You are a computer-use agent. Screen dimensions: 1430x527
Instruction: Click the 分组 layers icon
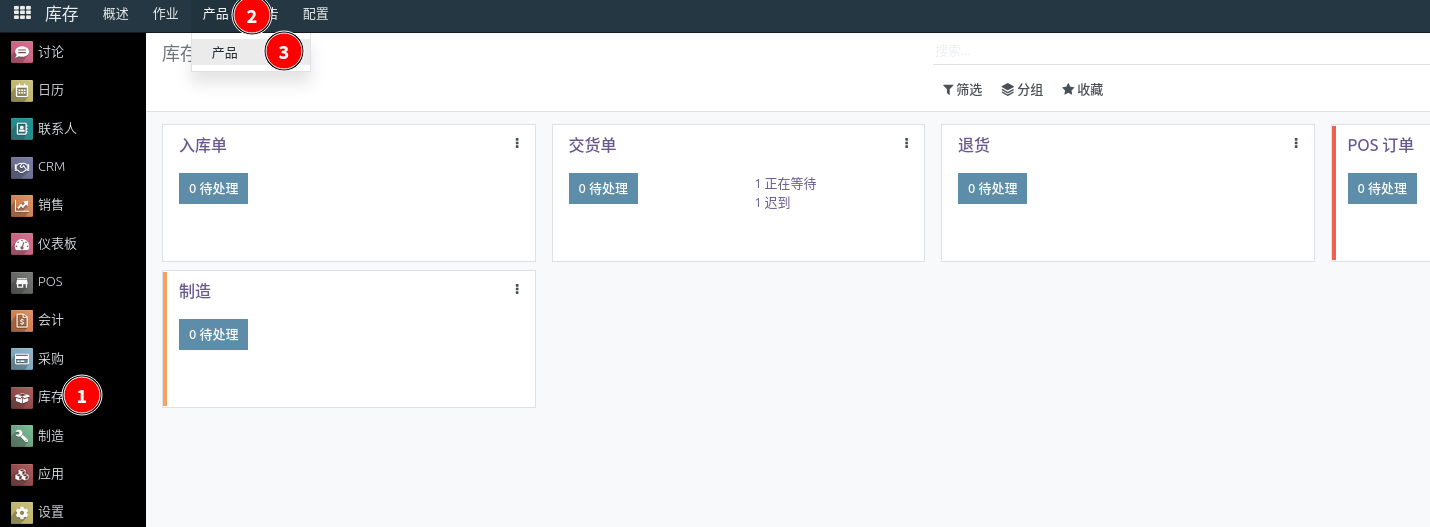1007,90
